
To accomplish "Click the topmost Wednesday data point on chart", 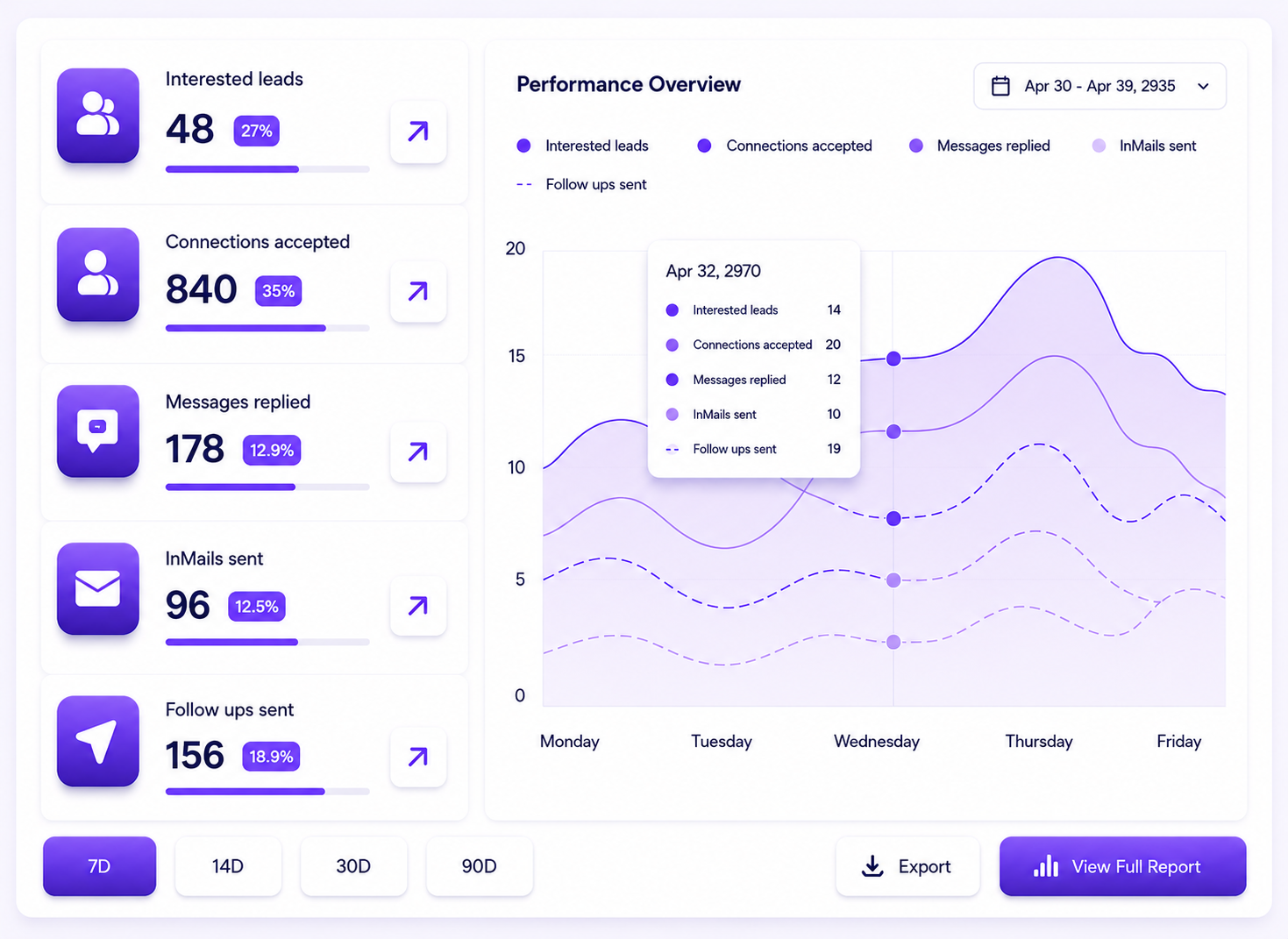I will (893, 359).
